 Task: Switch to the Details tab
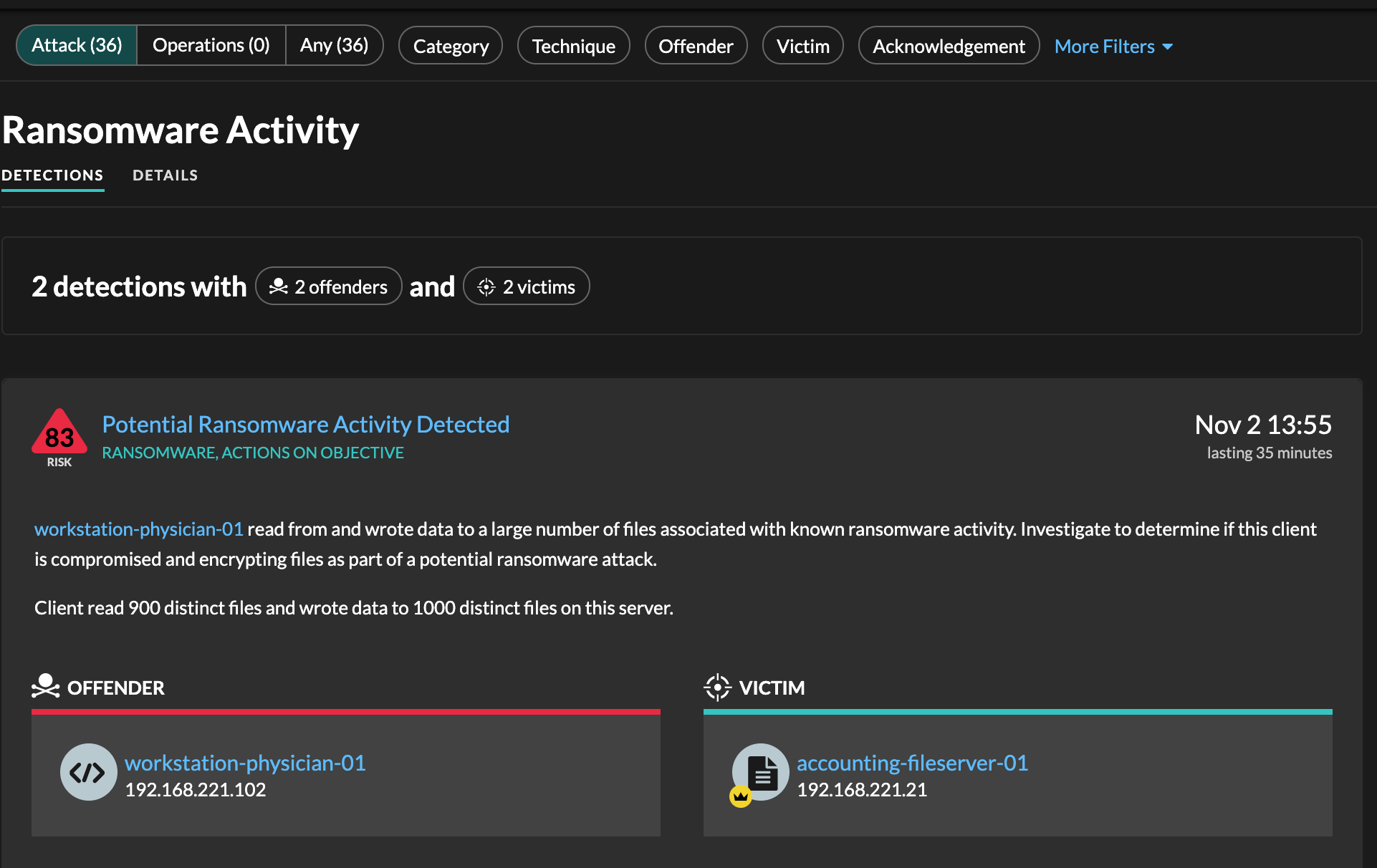click(x=165, y=175)
